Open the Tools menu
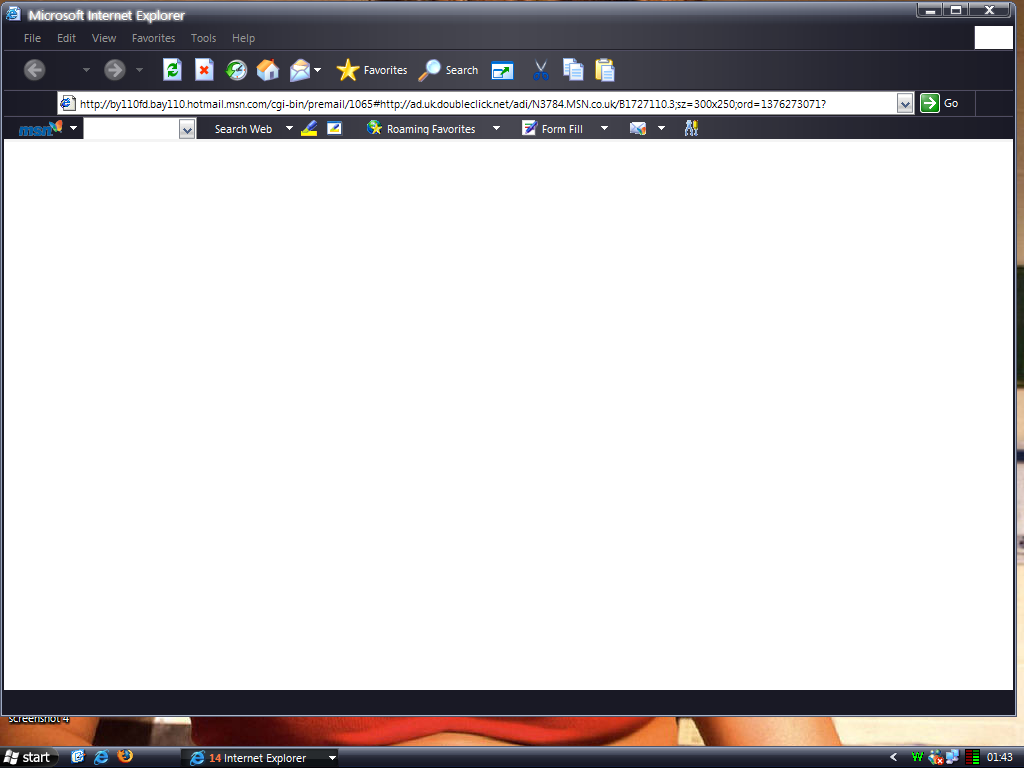 (x=203, y=38)
